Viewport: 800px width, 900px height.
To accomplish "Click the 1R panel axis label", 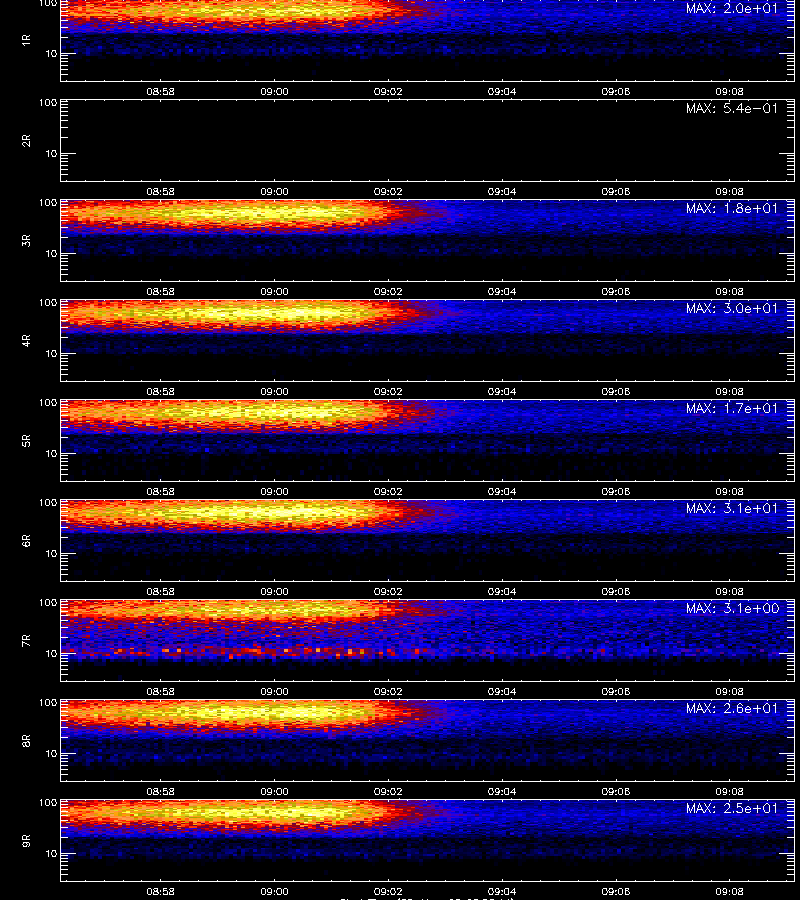I will point(26,40).
